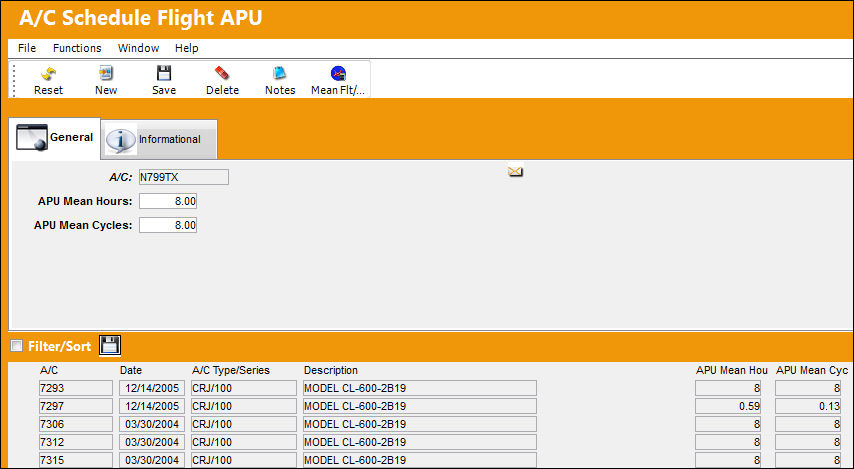Click the A/C Type/Series column header

(x=231, y=370)
